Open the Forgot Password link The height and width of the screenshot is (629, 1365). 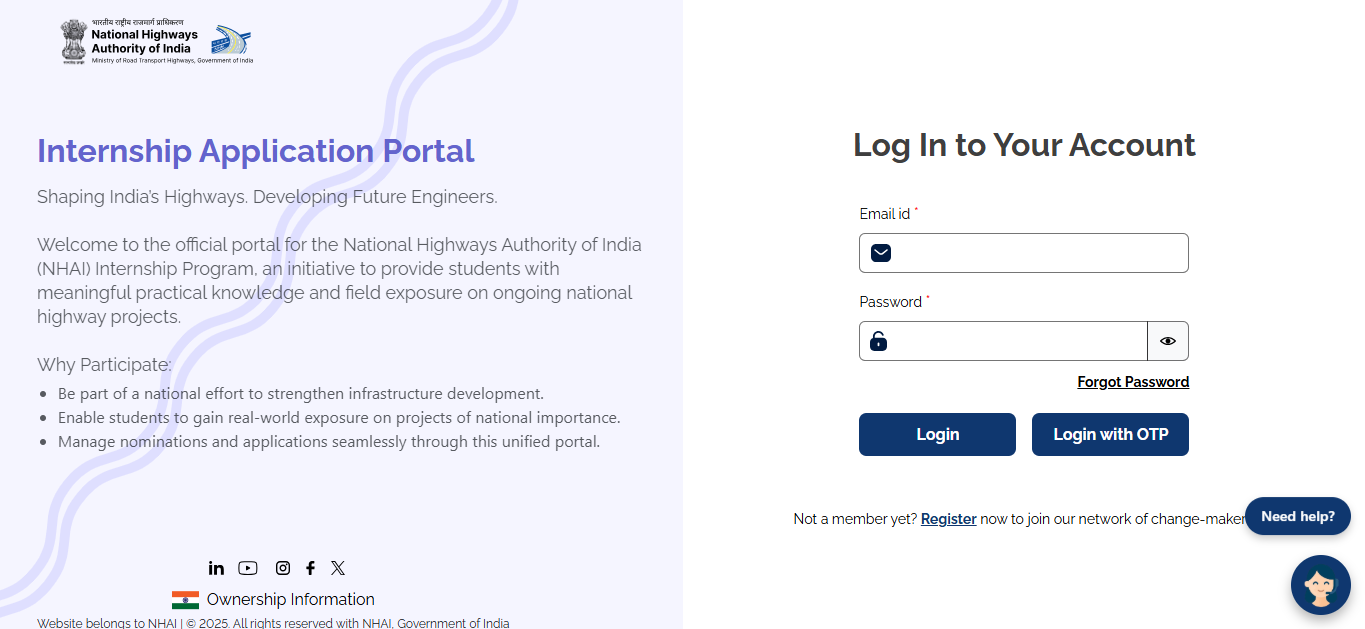click(1133, 381)
